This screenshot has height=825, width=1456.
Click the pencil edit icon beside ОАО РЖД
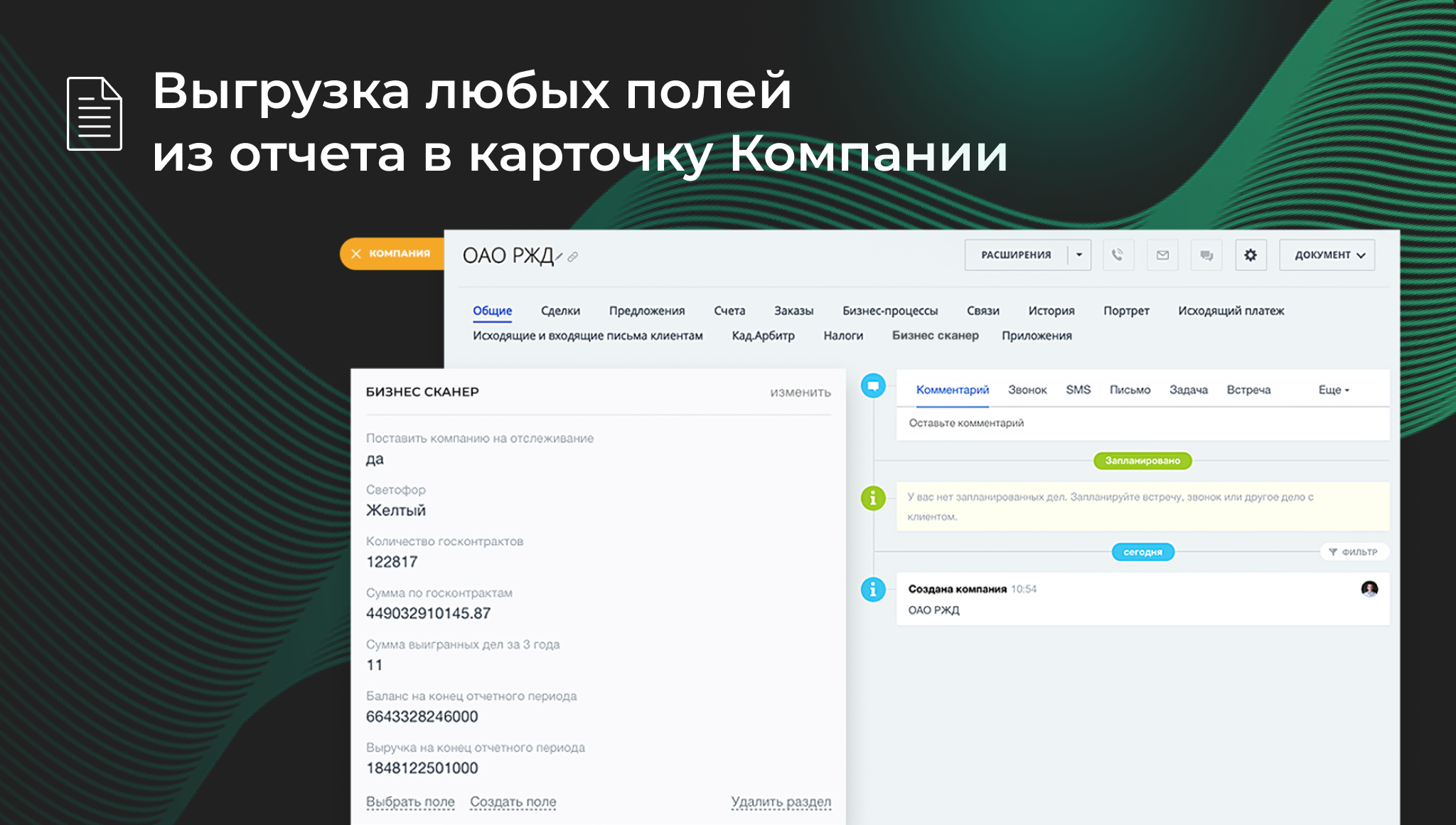560,257
